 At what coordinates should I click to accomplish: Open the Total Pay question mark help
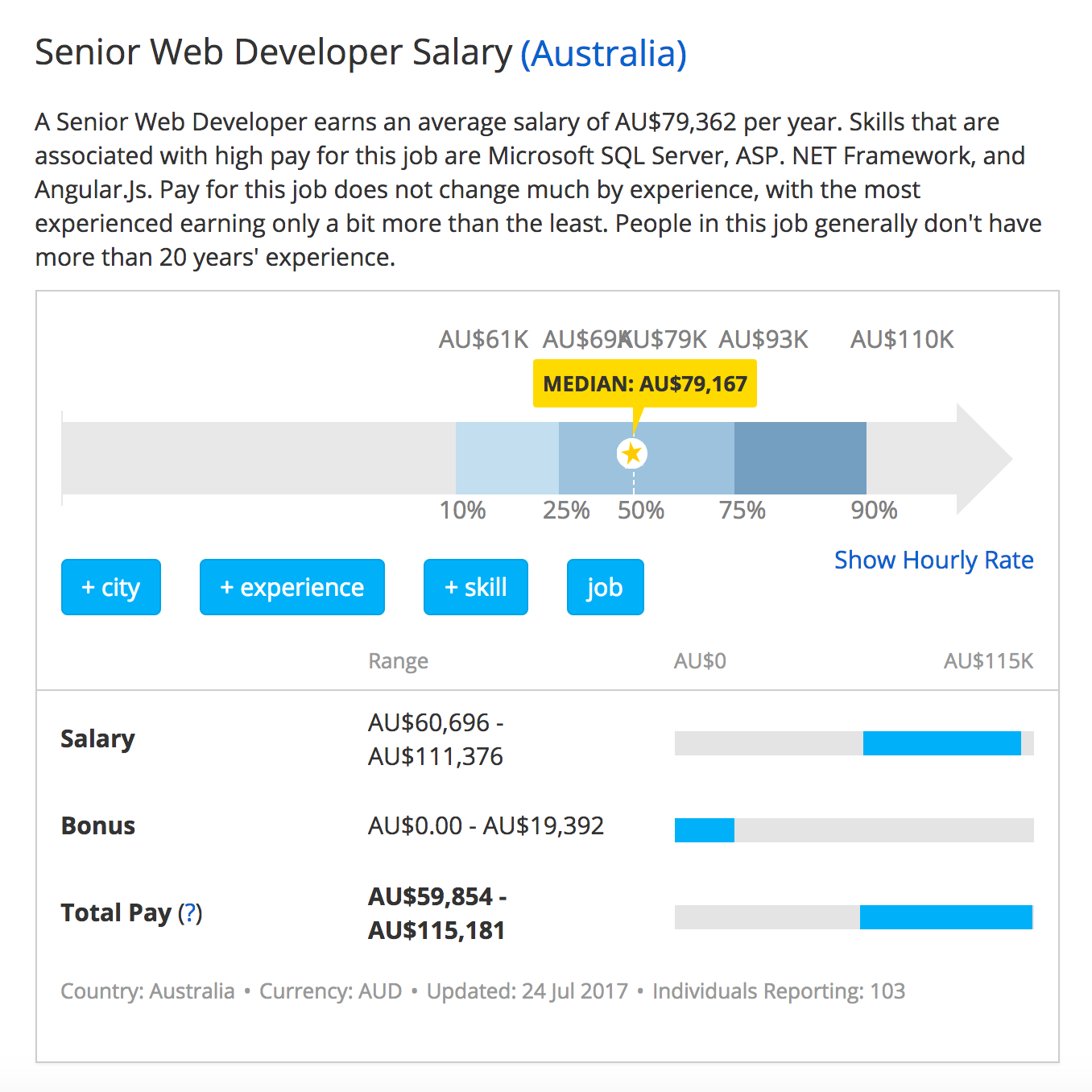tap(190, 912)
